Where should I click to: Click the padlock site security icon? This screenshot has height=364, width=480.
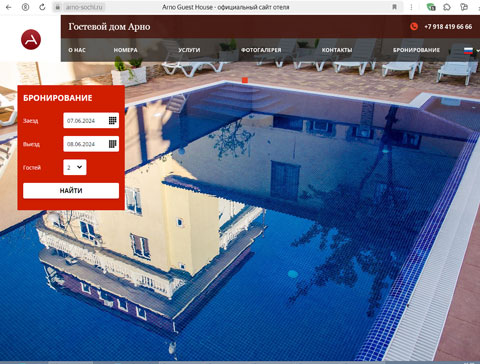tap(58, 7)
